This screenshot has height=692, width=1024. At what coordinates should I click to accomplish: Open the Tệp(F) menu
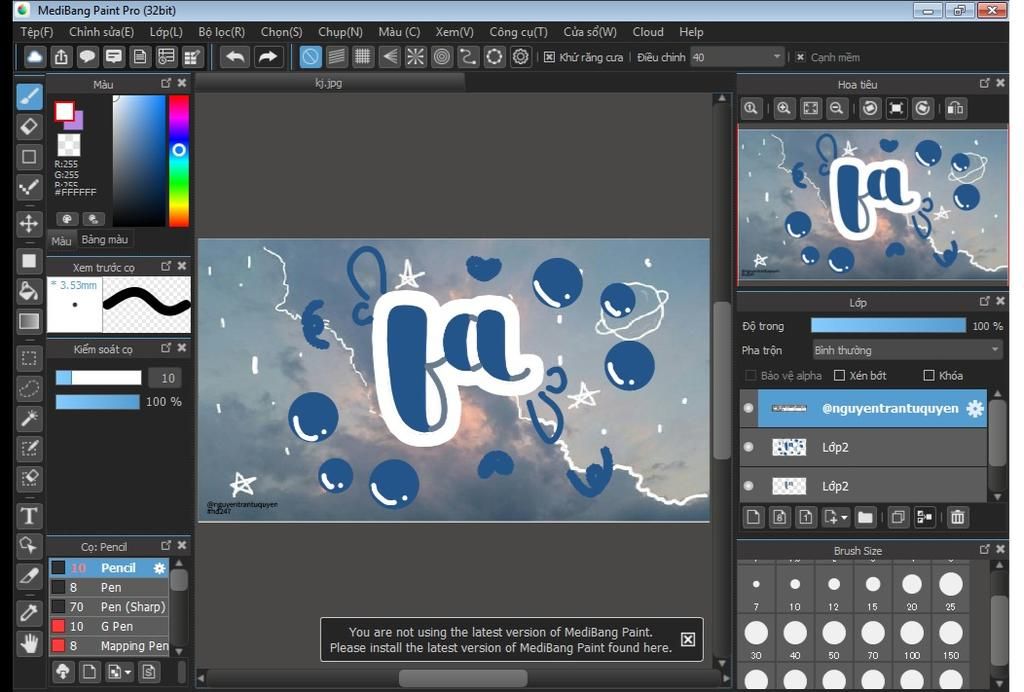tap(37, 32)
